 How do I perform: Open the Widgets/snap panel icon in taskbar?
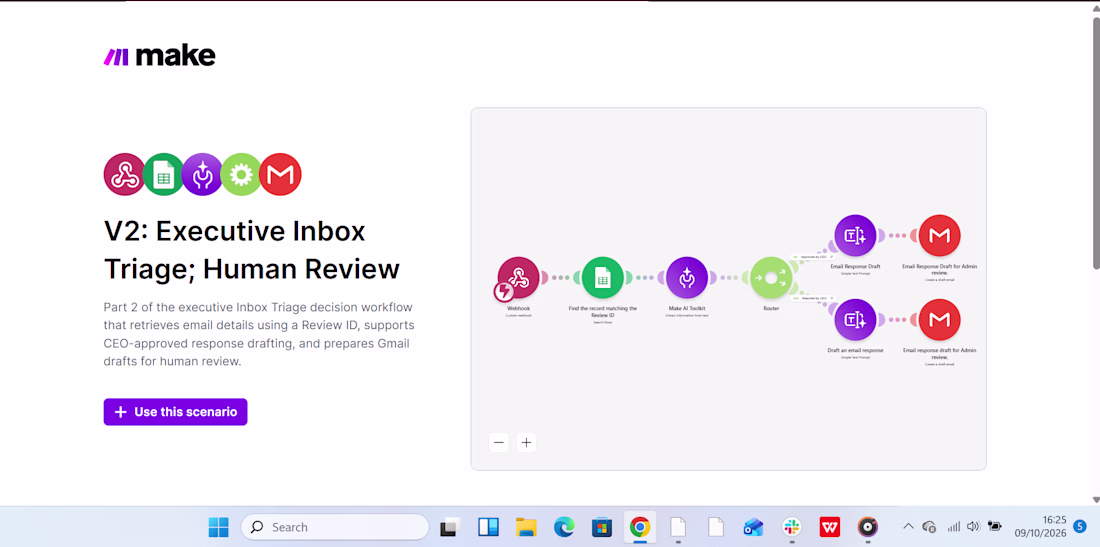(488, 527)
